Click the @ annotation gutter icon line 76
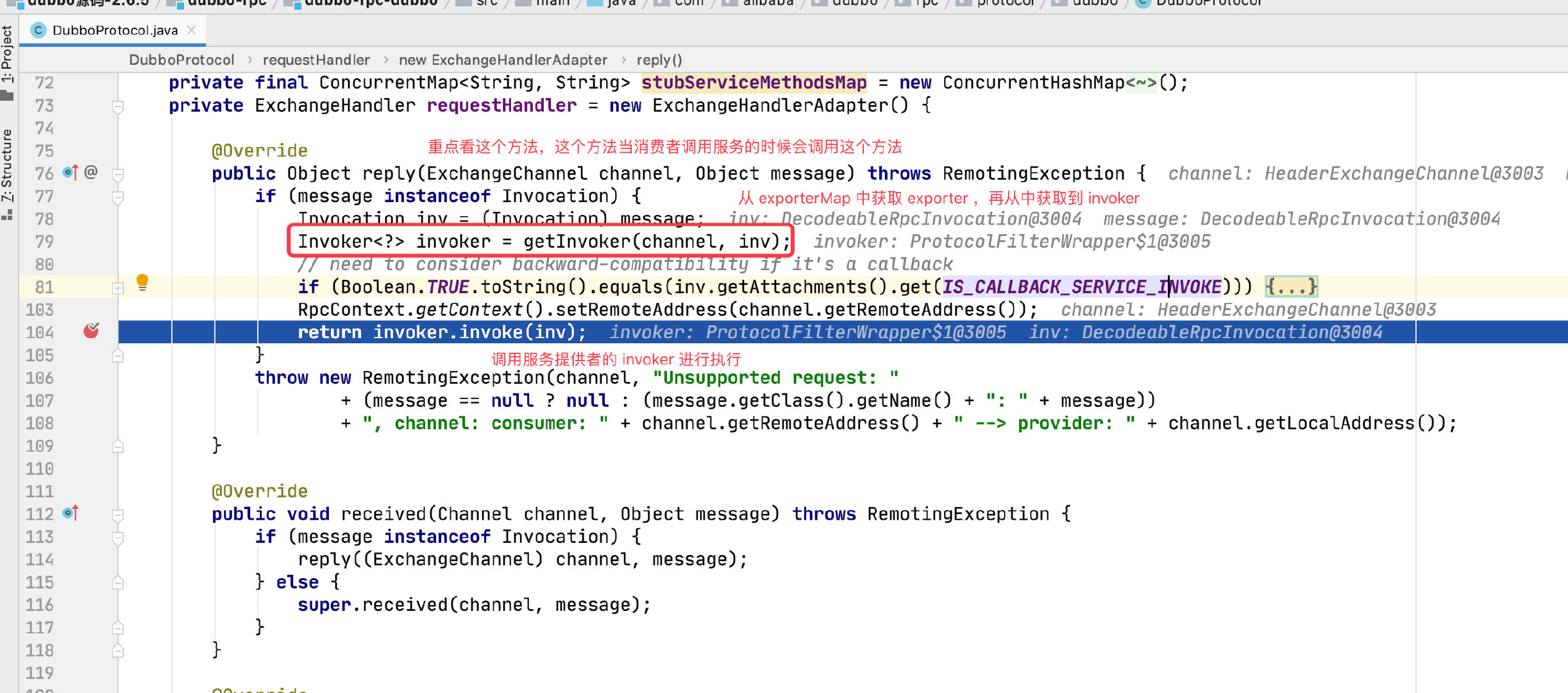The image size is (1568, 693). [x=91, y=172]
